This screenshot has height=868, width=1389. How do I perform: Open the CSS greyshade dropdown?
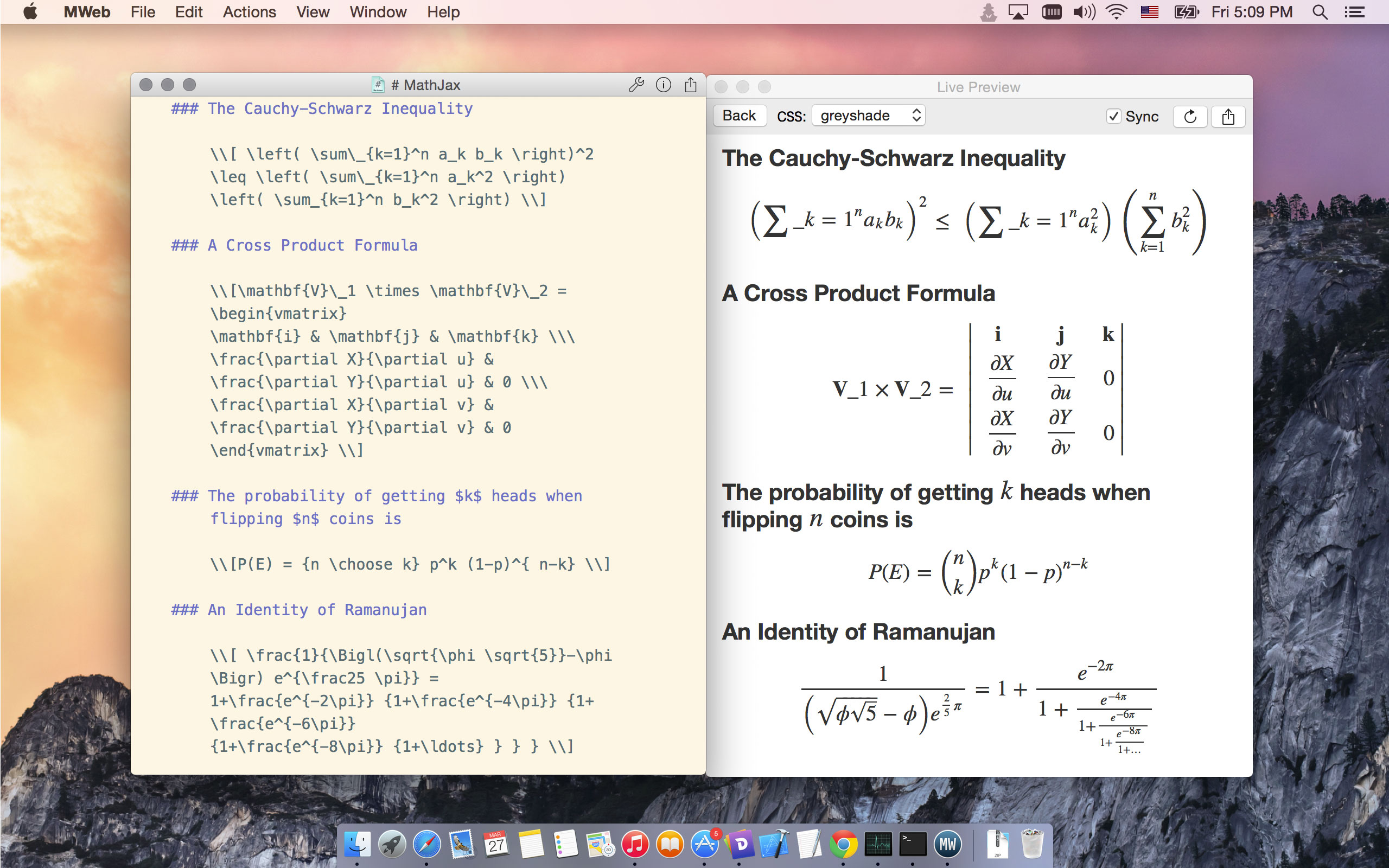click(x=868, y=116)
